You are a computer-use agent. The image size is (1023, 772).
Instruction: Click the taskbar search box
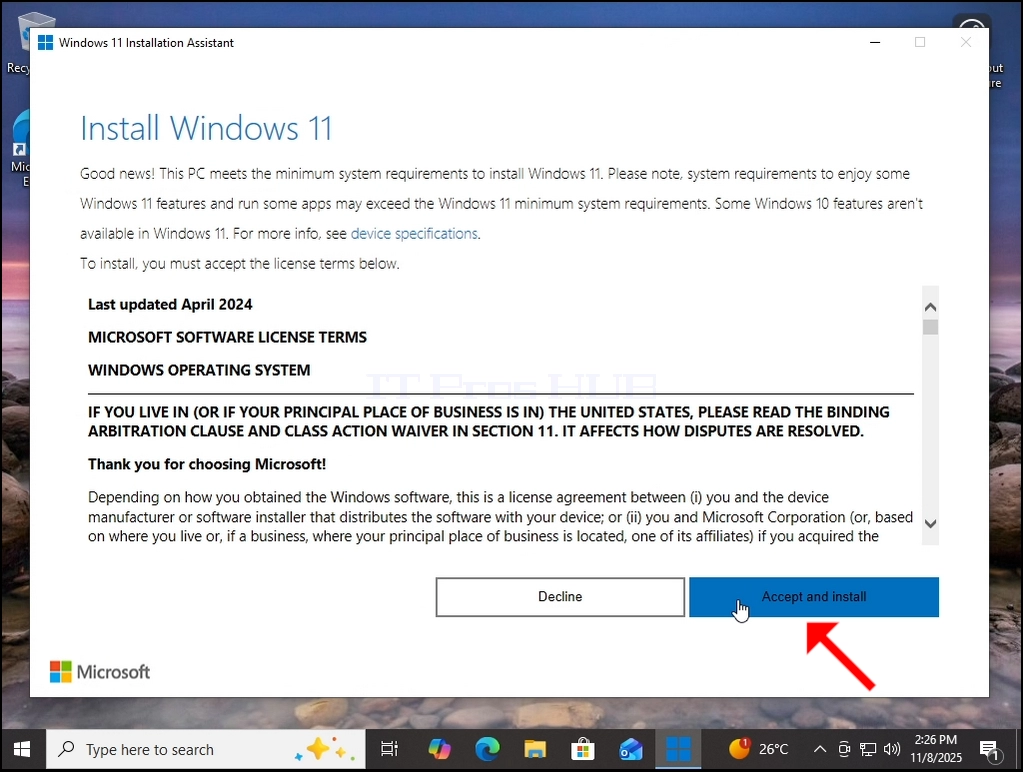206,750
